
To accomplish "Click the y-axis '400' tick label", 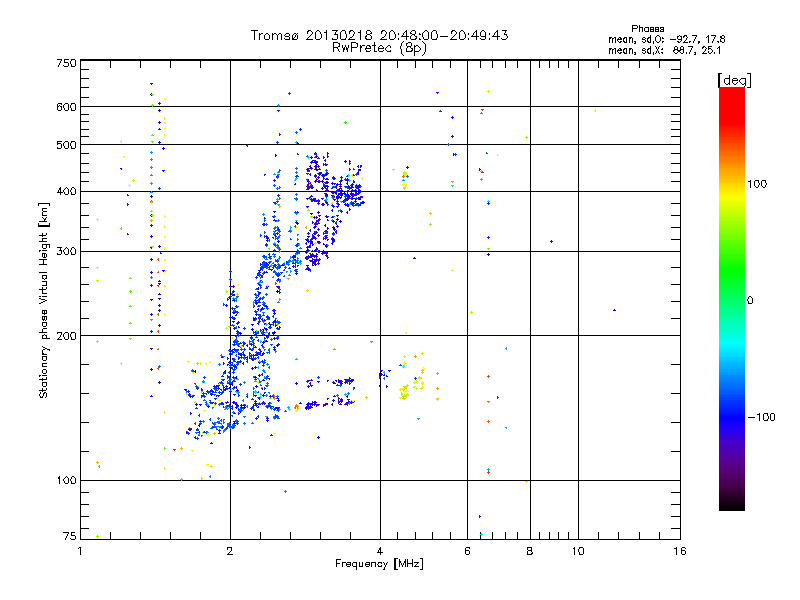I will coord(66,192).
